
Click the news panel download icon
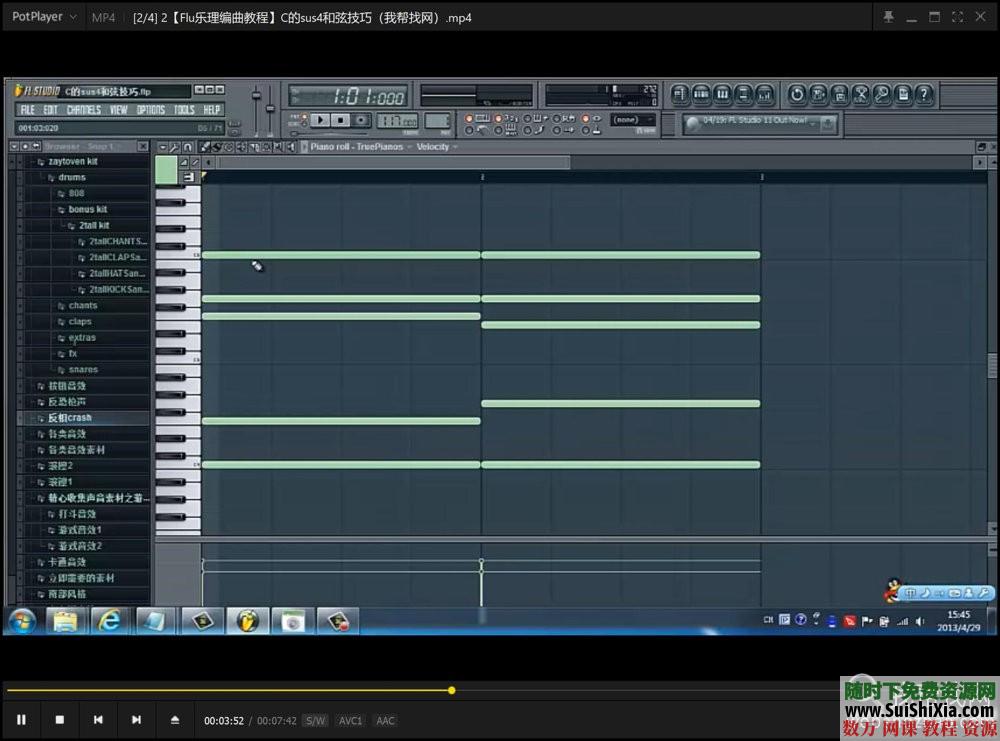[x=828, y=124]
